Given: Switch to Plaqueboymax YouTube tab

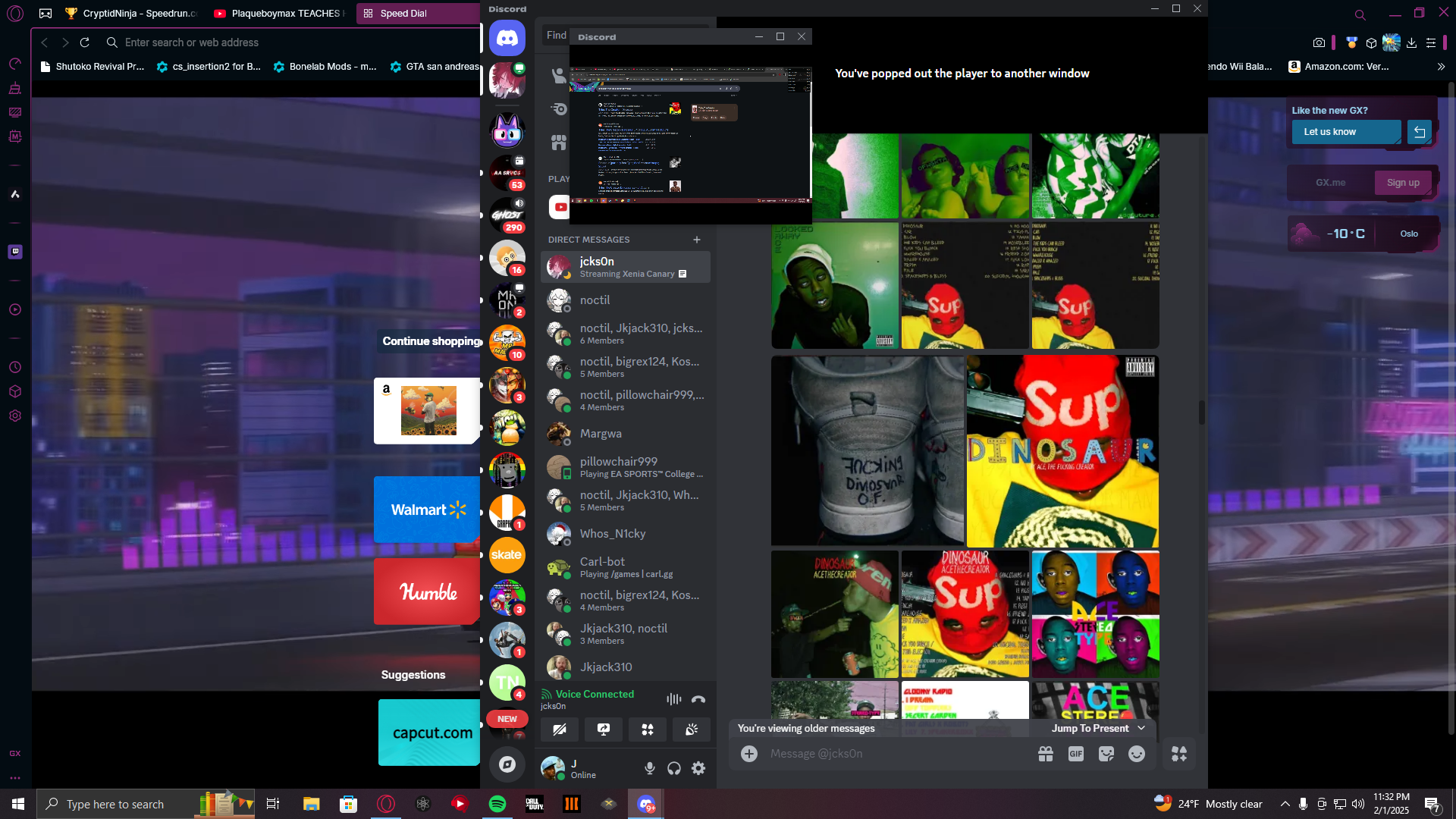Looking at the screenshot, I should coord(278,13).
